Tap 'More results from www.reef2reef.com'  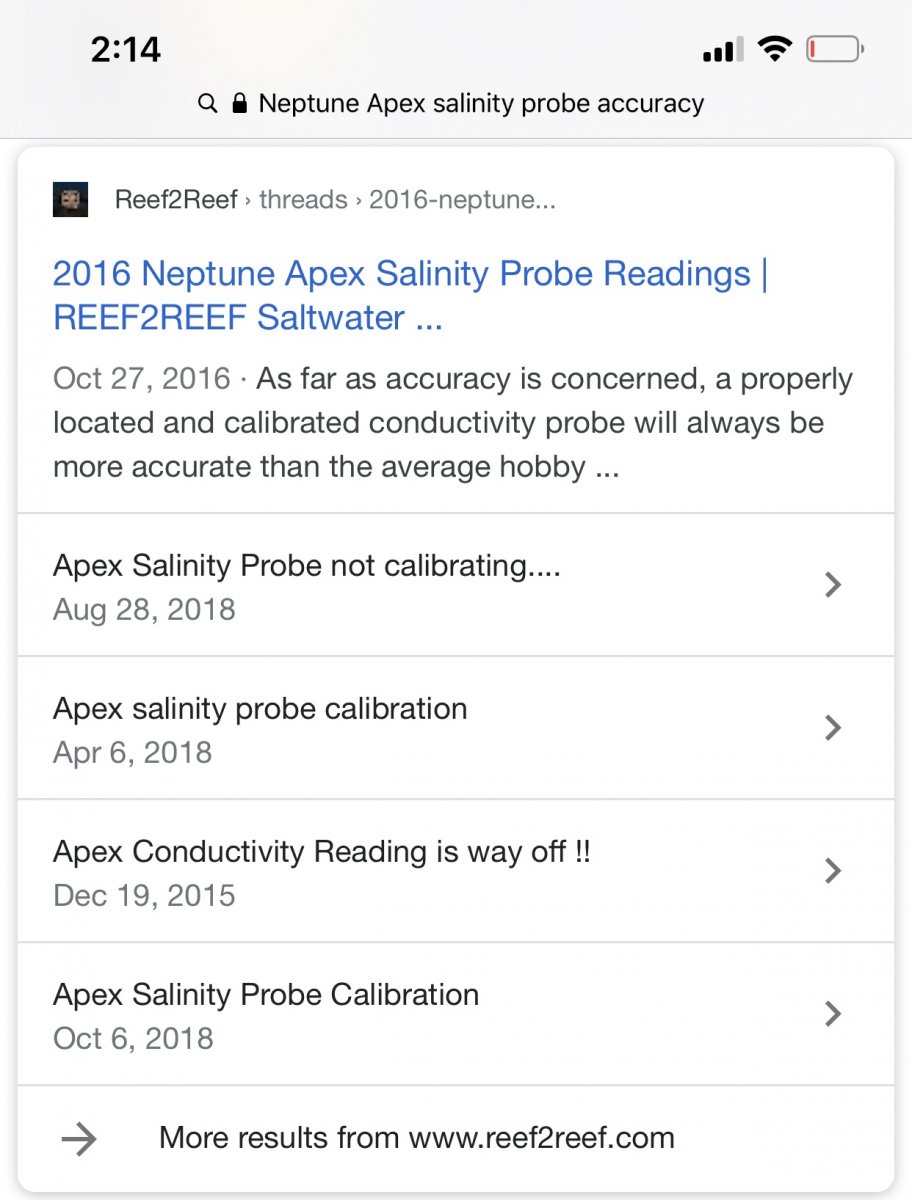[416, 1138]
